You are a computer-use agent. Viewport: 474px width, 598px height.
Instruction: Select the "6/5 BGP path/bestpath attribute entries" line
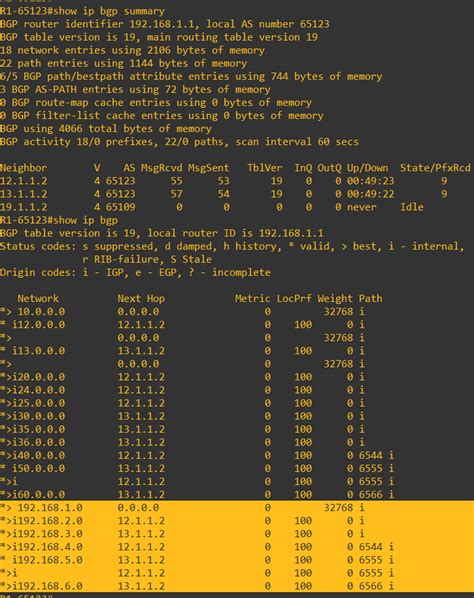point(191,76)
